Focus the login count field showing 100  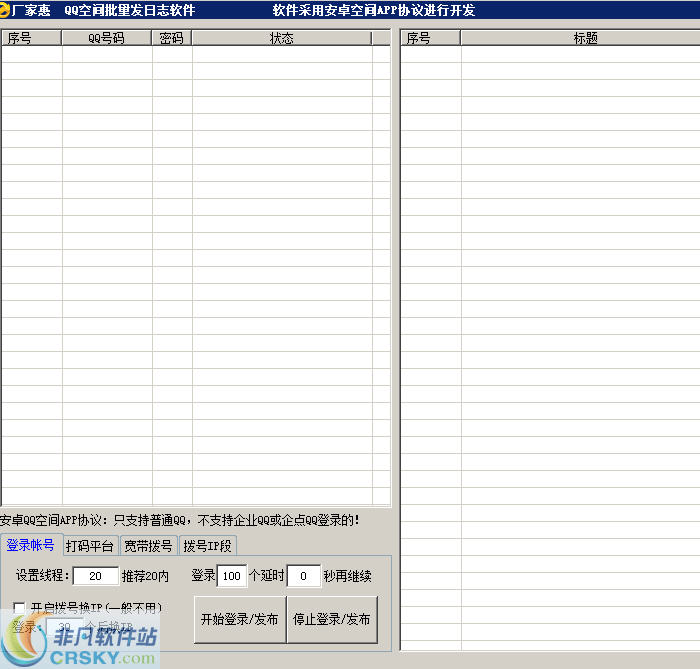pyautogui.click(x=232, y=576)
